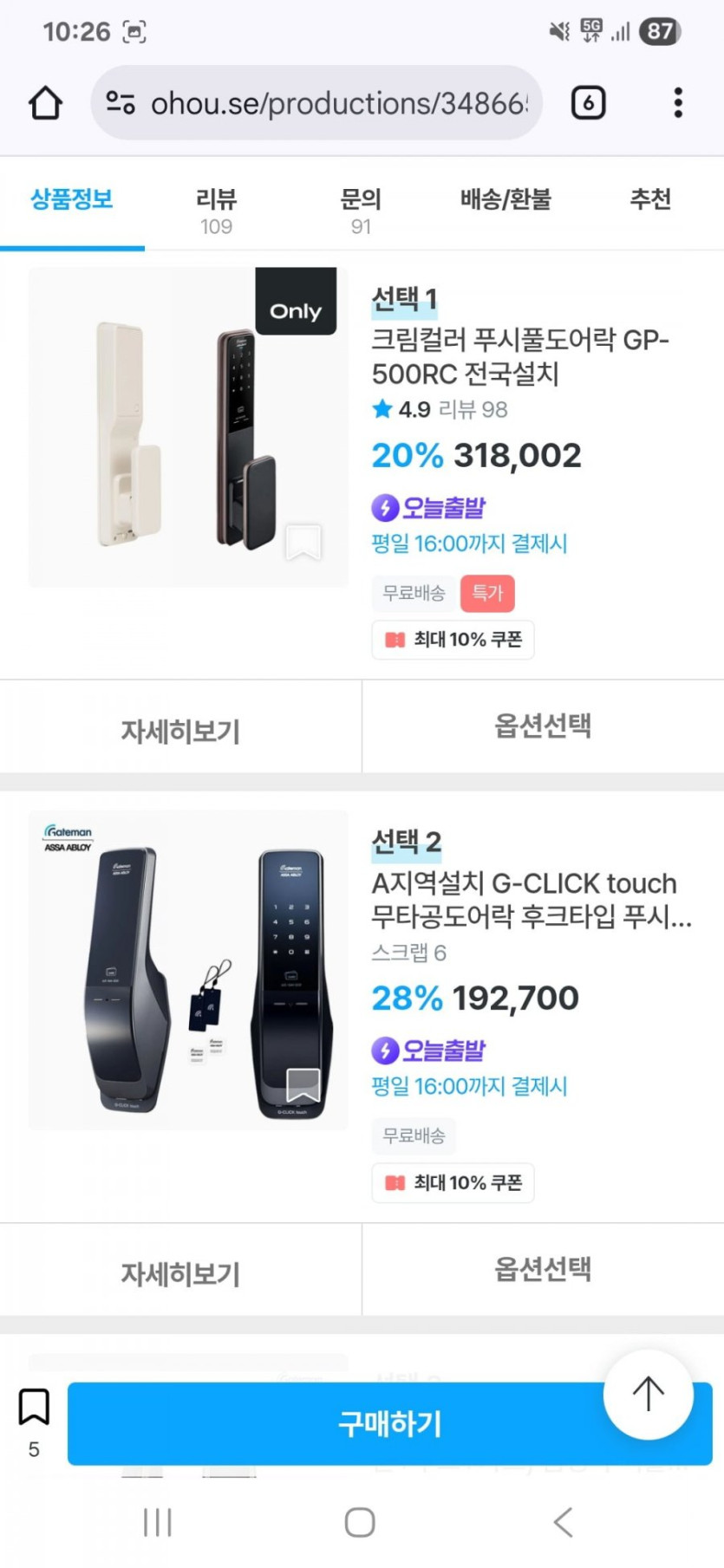The width and height of the screenshot is (724, 1568).
Task: Toggle bookmark on the GP-500RC product image
Action: pyautogui.click(x=303, y=543)
